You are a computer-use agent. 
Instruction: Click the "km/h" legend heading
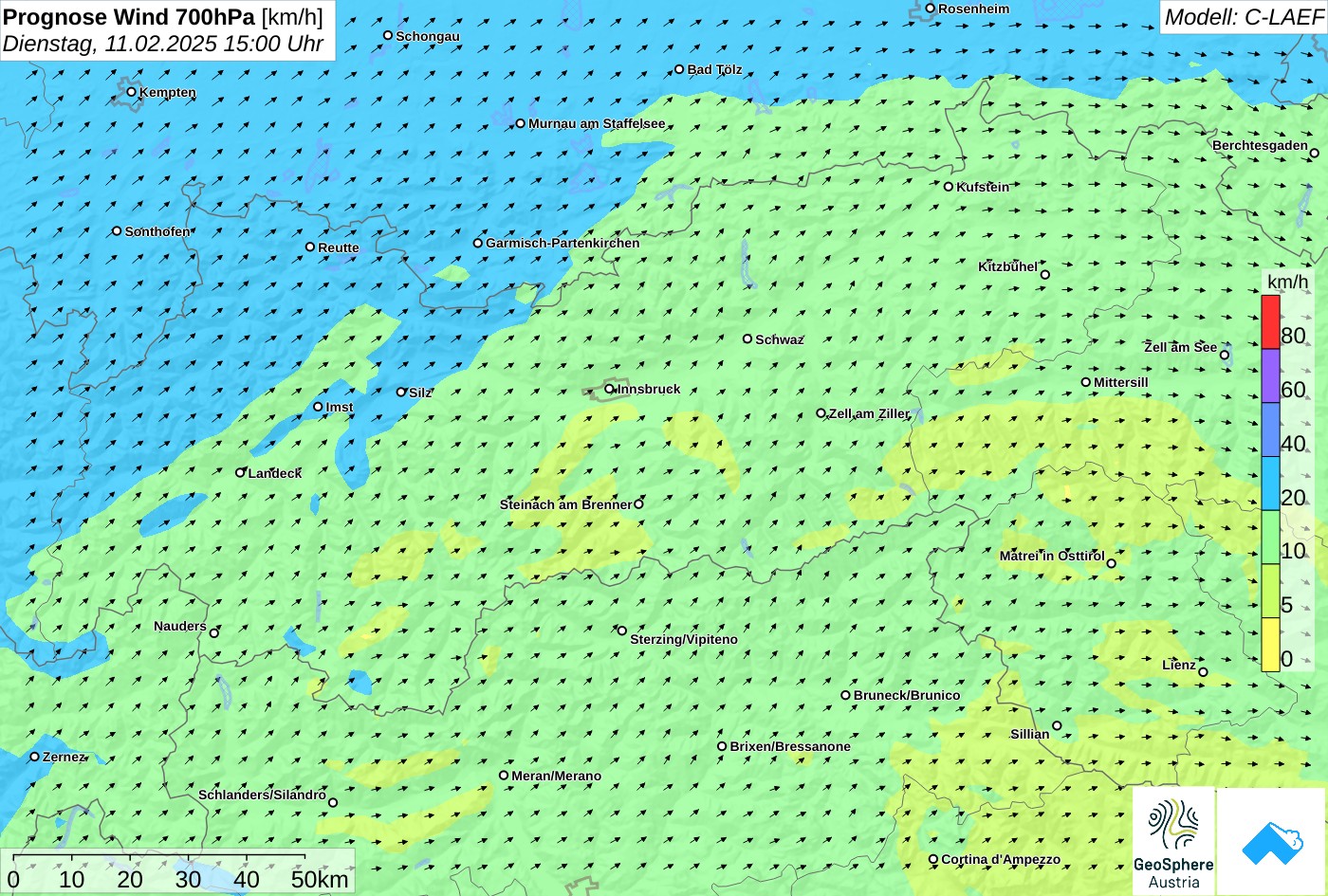click(1287, 282)
